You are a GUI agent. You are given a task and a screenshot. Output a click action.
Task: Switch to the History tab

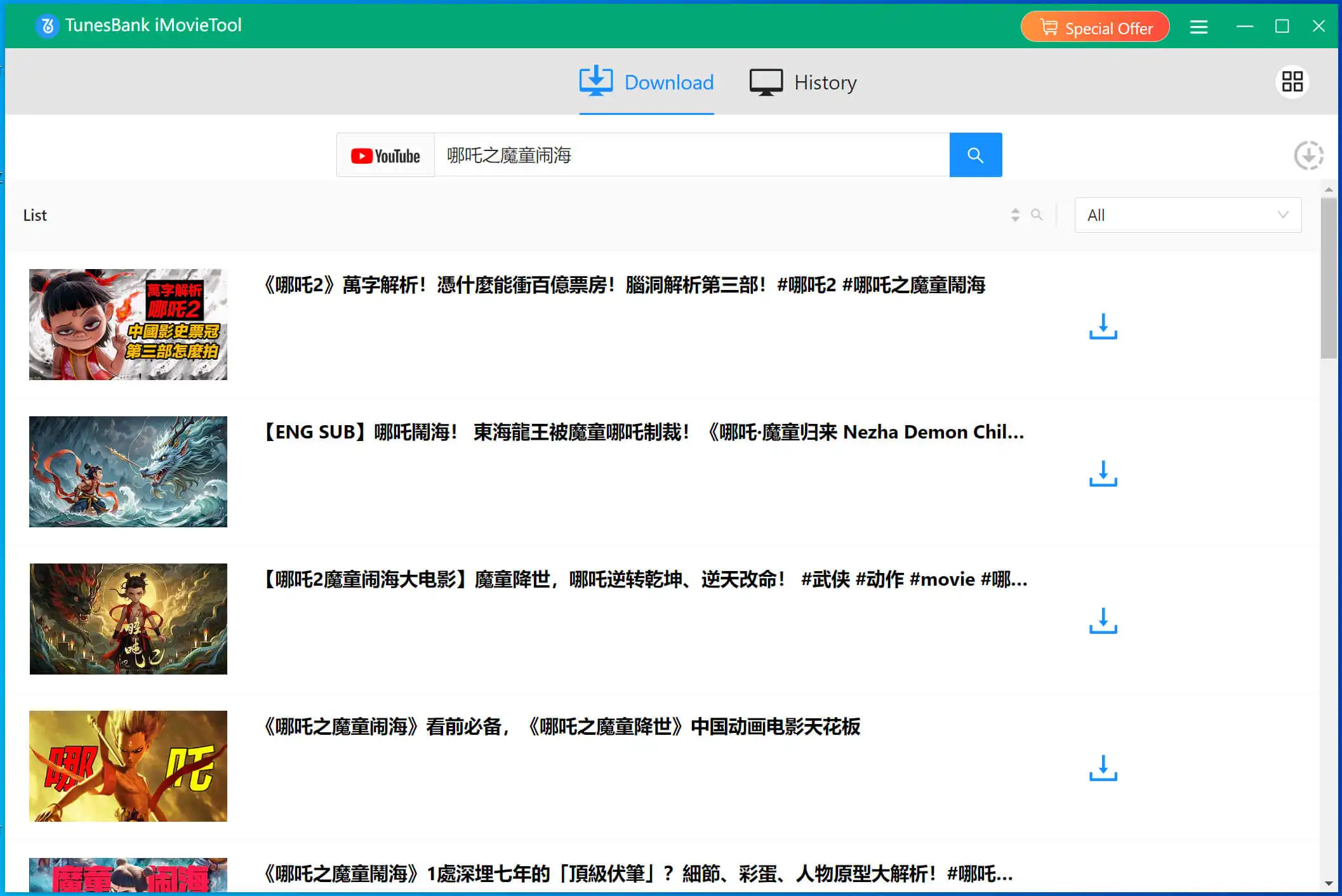[803, 82]
